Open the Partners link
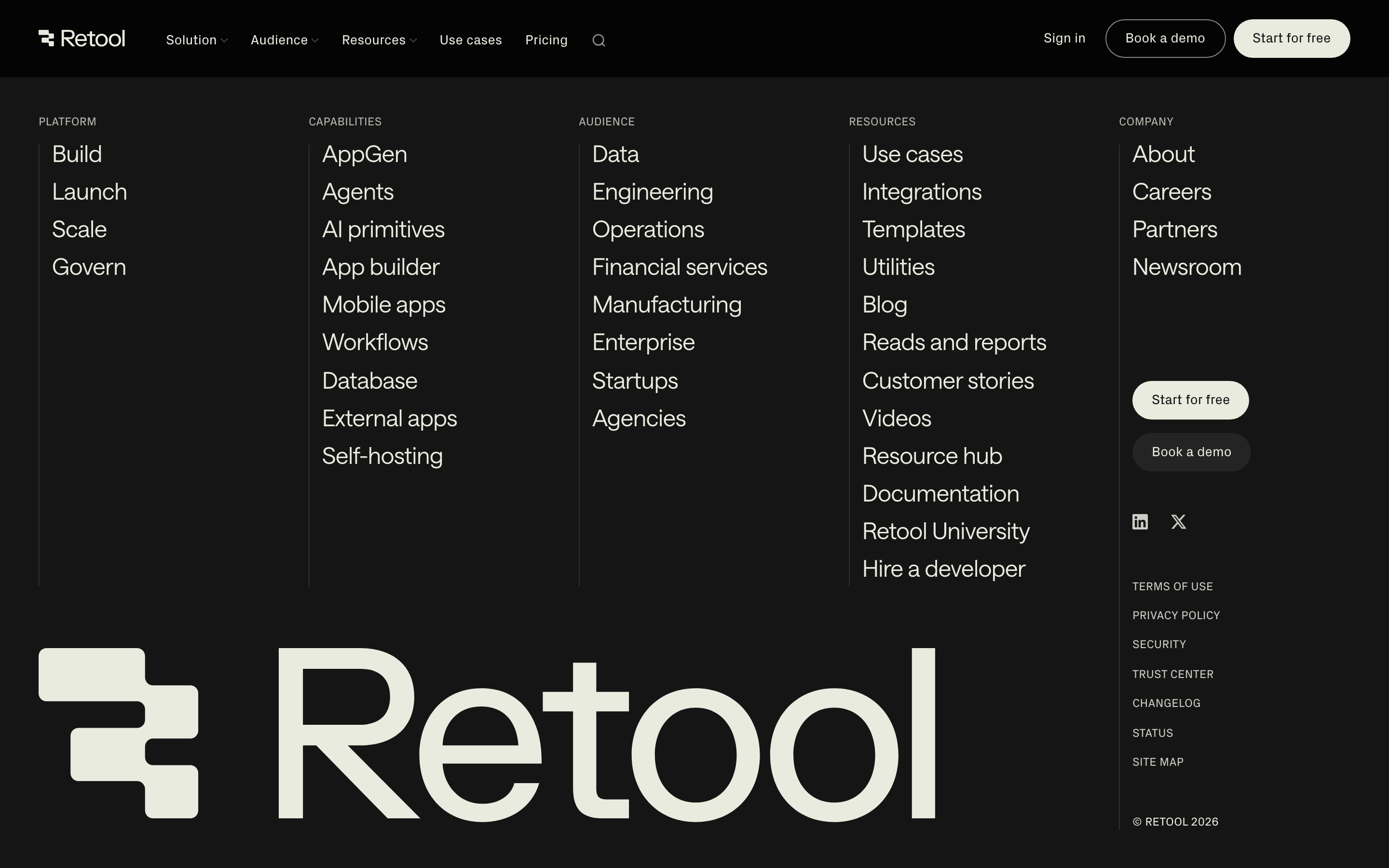 click(1174, 230)
